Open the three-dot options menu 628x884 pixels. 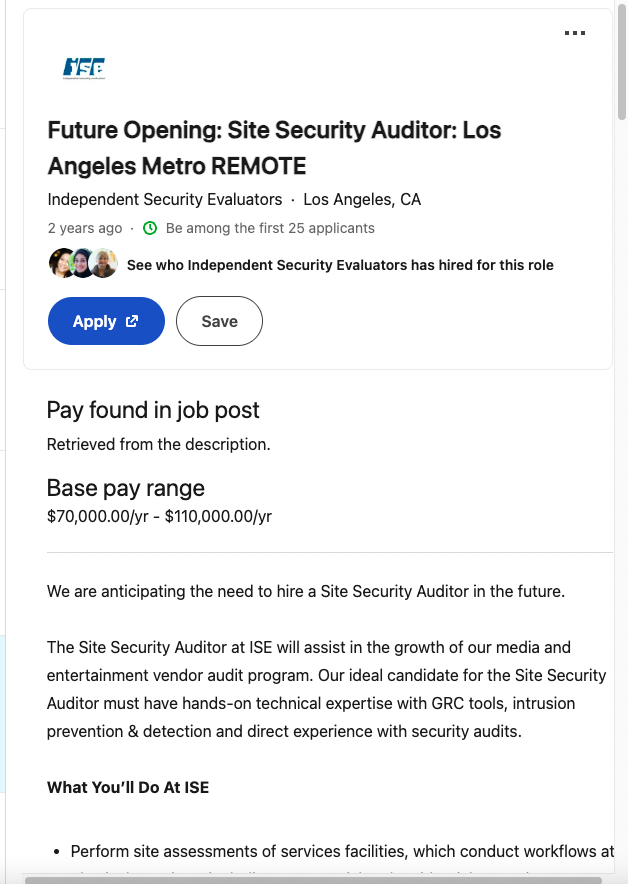[575, 32]
